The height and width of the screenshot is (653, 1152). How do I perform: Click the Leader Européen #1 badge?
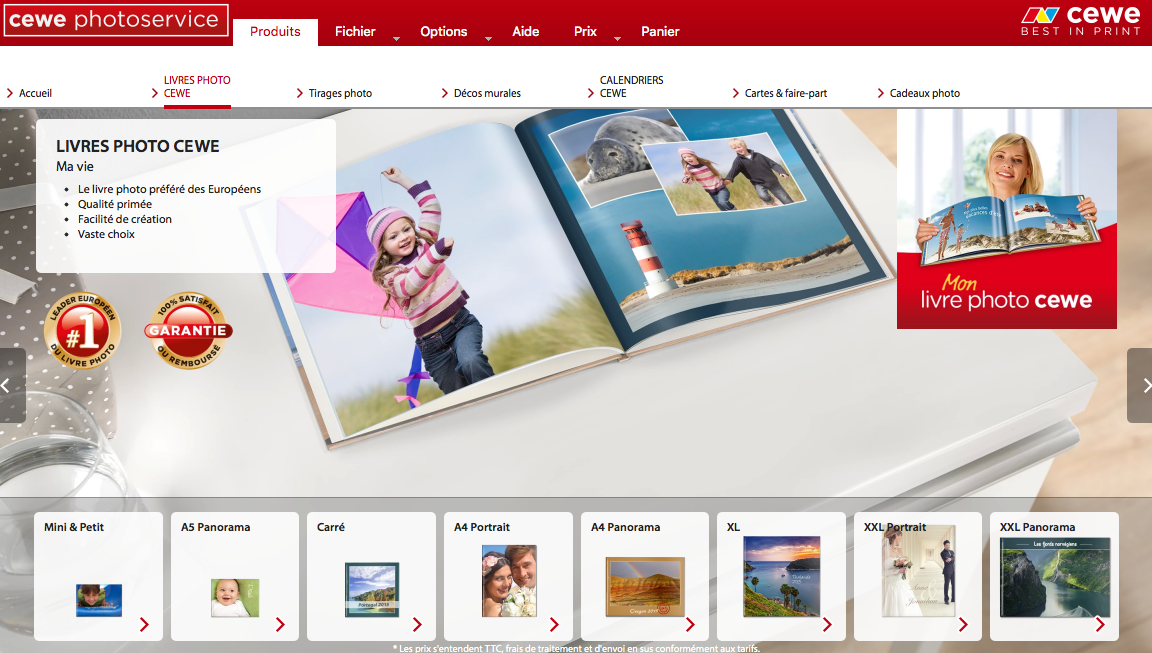click(x=82, y=331)
